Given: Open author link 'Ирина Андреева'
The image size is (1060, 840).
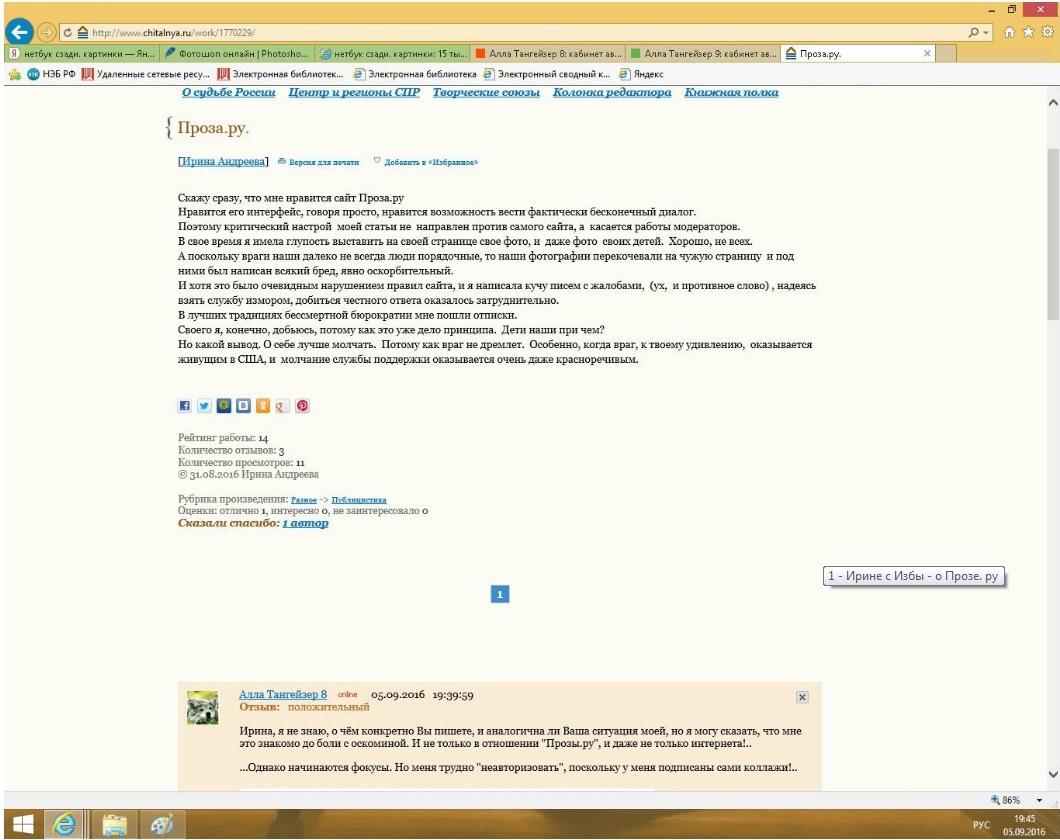Looking at the screenshot, I should (x=223, y=161).
